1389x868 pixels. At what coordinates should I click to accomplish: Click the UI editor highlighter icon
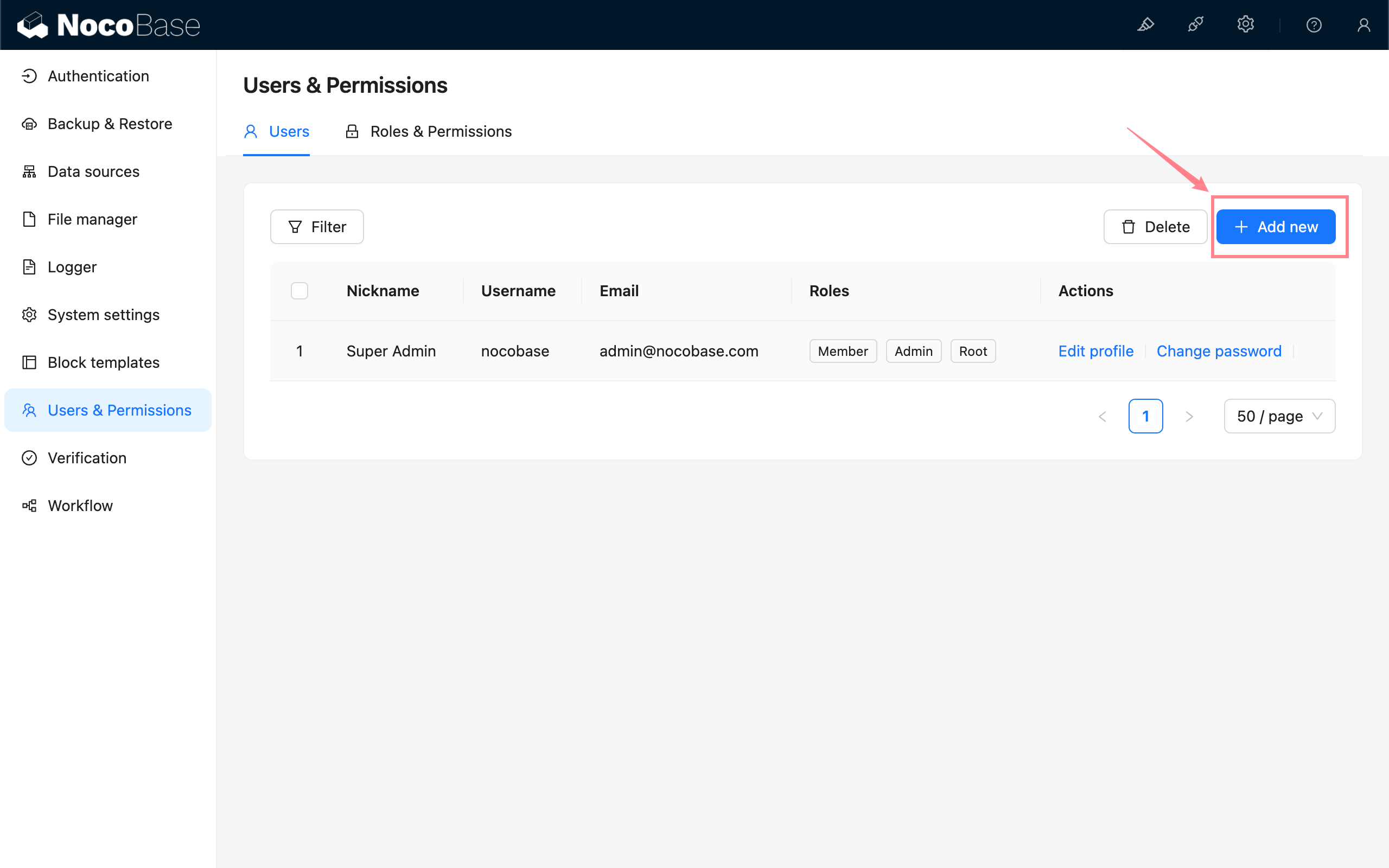tap(1145, 25)
